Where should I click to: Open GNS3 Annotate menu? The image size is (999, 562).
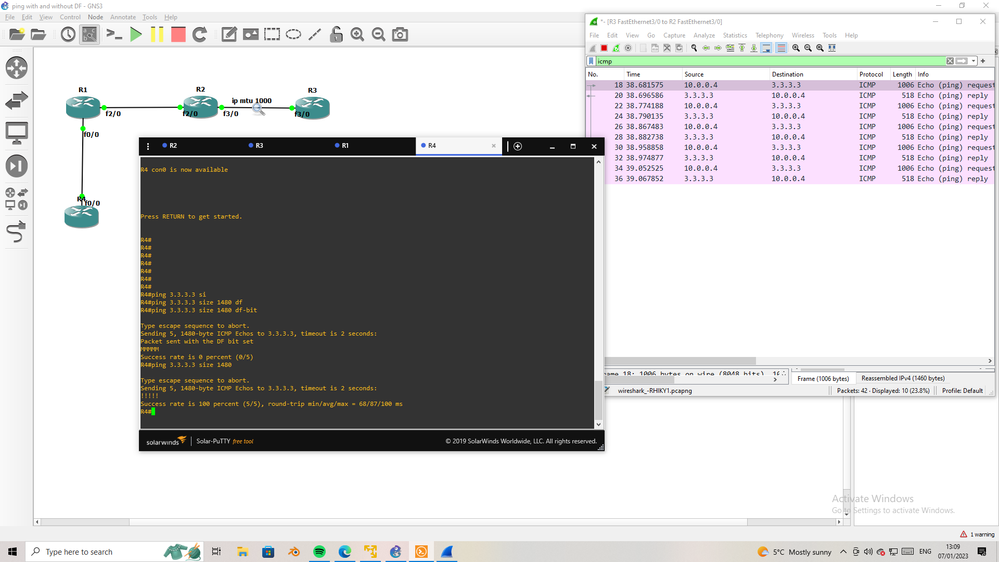123,17
